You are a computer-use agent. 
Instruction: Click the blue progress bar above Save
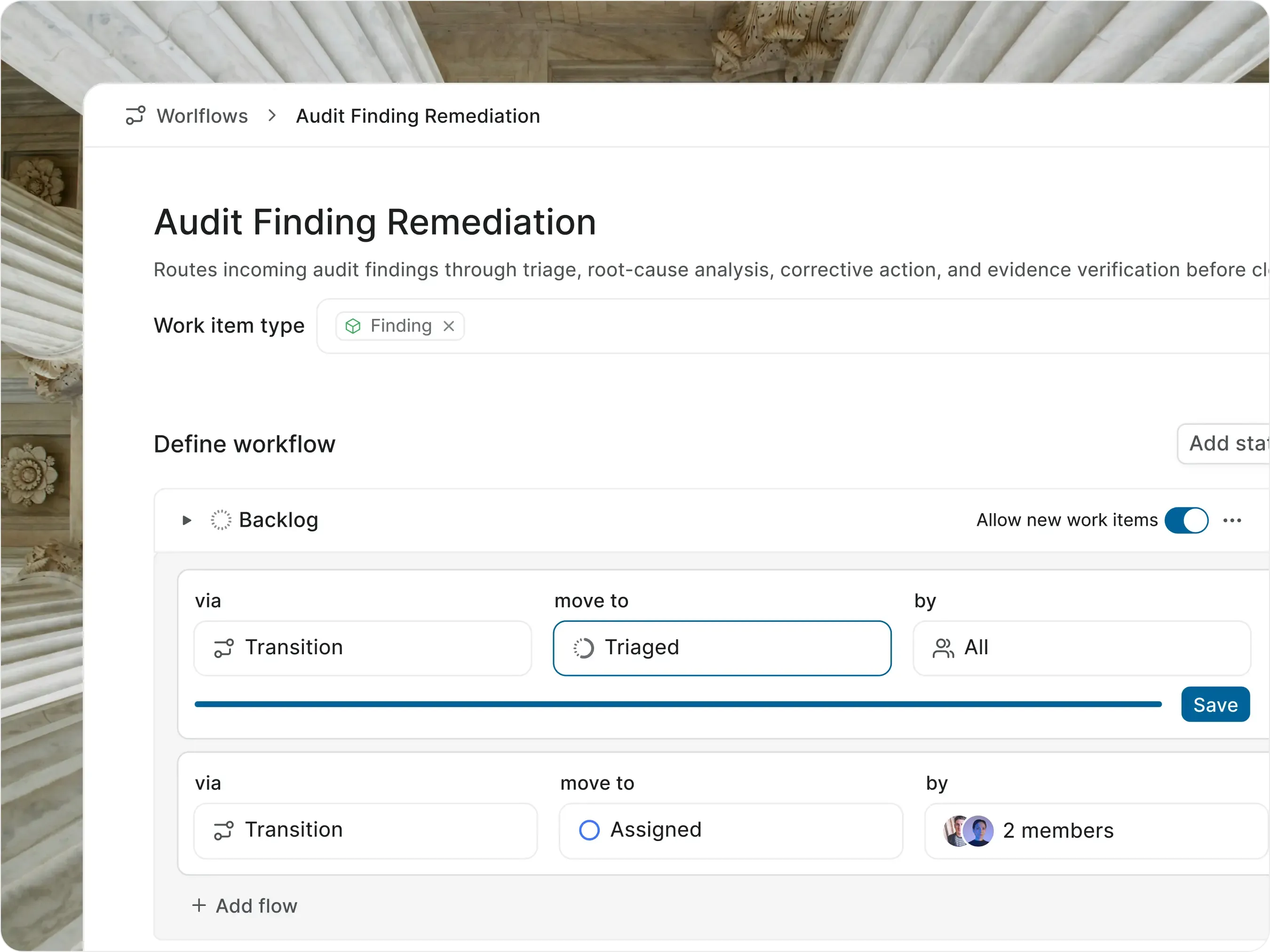click(x=678, y=704)
